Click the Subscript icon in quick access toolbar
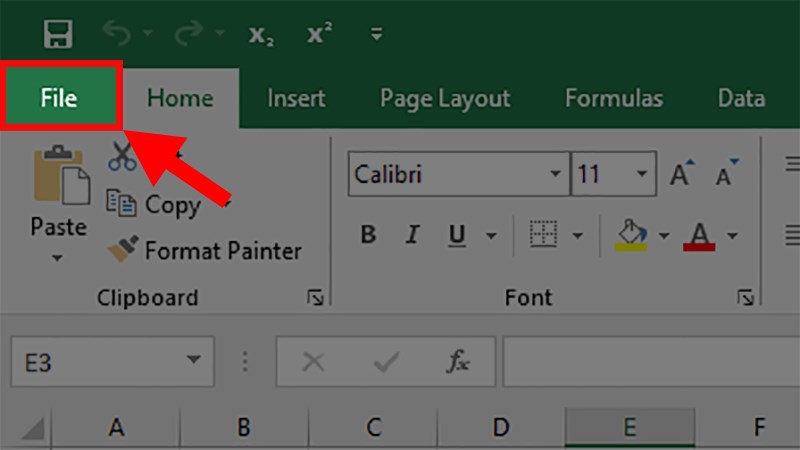This screenshot has width=800, height=450. click(x=260, y=35)
